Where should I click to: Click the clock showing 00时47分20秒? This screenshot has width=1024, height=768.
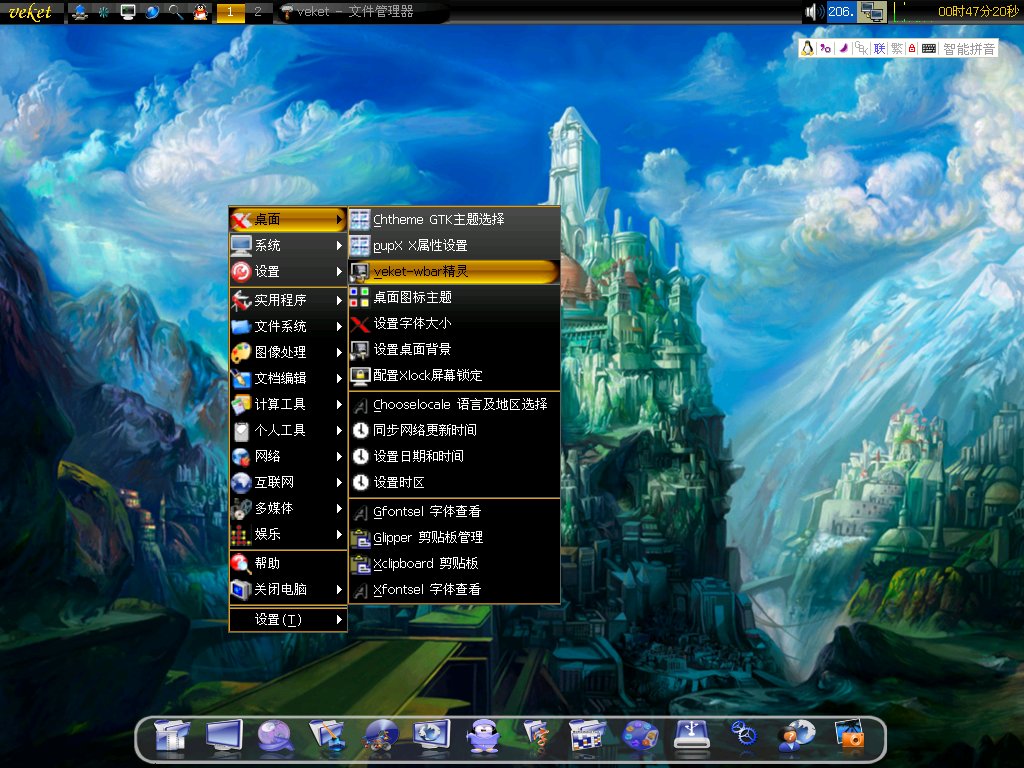click(978, 12)
